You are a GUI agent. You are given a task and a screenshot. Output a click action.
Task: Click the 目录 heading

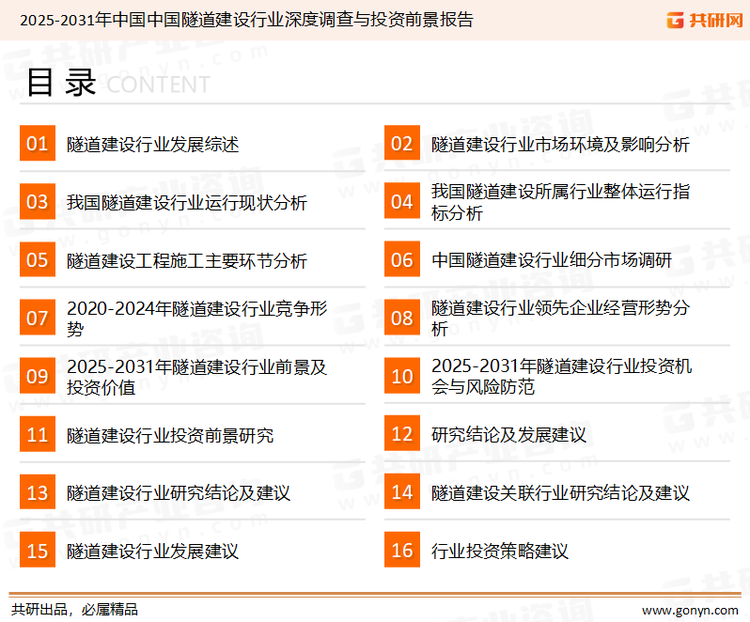click(61, 83)
